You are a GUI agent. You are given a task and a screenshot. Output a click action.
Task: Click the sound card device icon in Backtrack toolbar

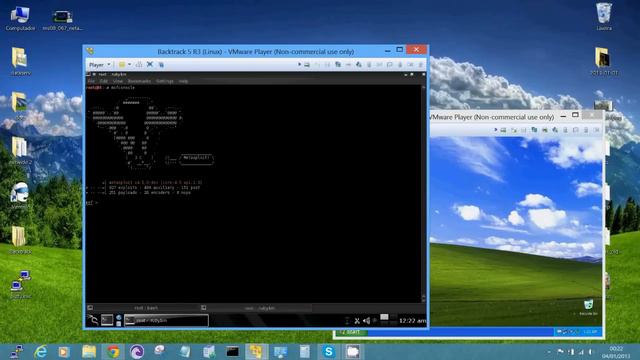[358, 64]
